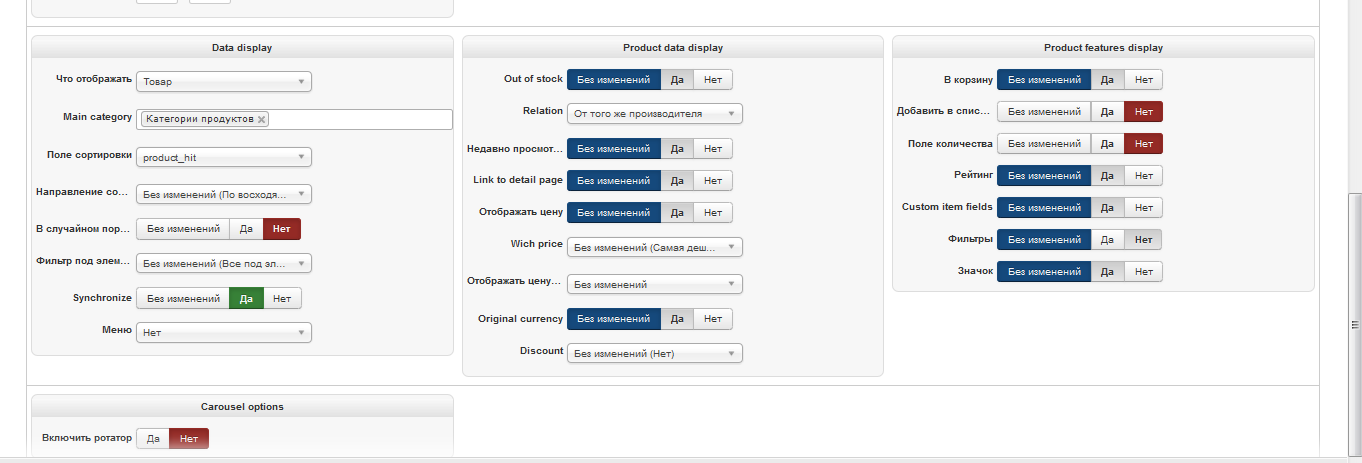Set Synchronize to "Нет"

pyautogui.click(x=282, y=298)
